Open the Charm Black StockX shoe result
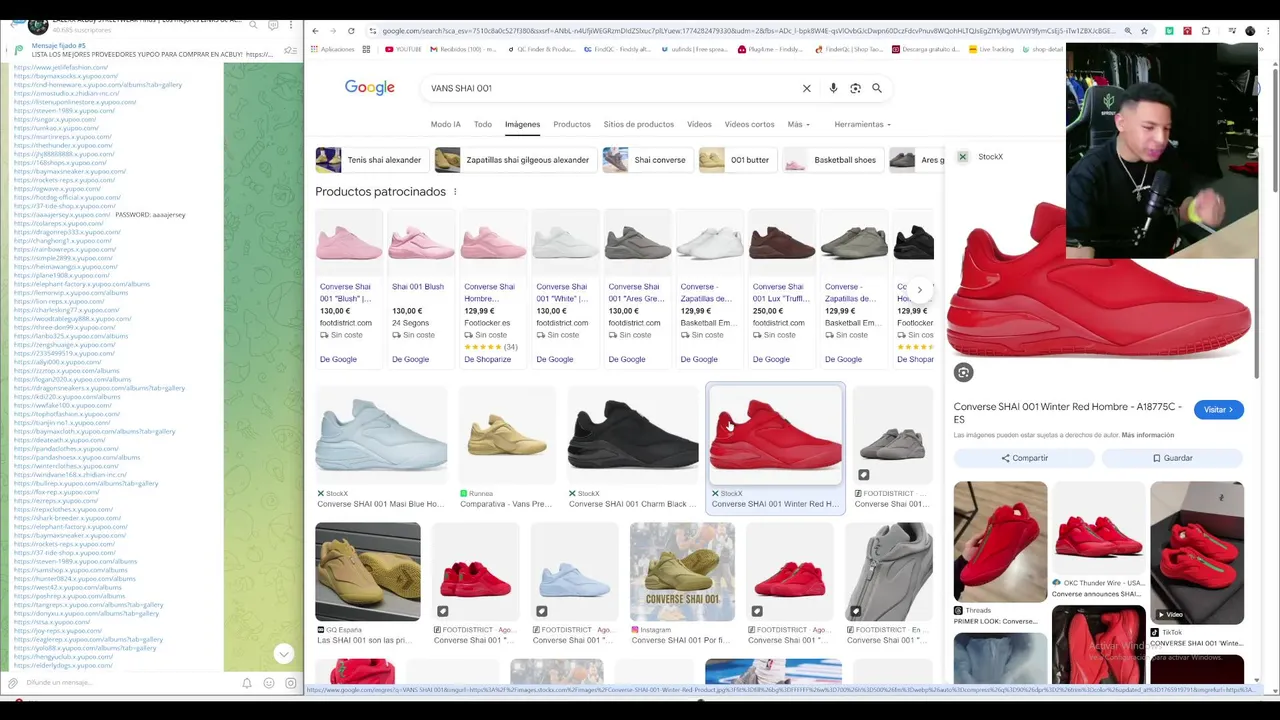This screenshot has width=1280, height=720. (633, 447)
